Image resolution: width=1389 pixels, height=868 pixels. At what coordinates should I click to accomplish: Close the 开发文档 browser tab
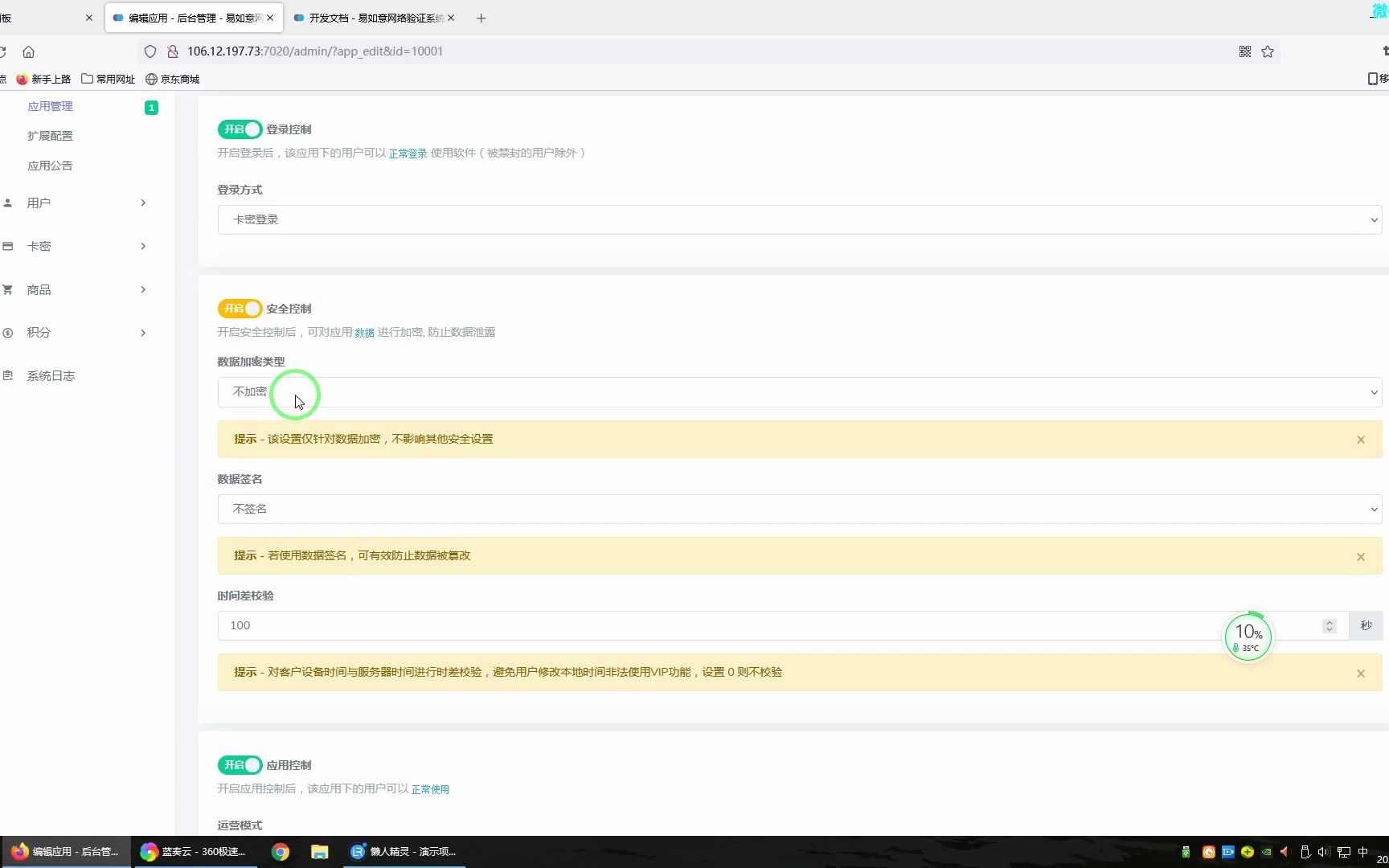[x=451, y=18]
